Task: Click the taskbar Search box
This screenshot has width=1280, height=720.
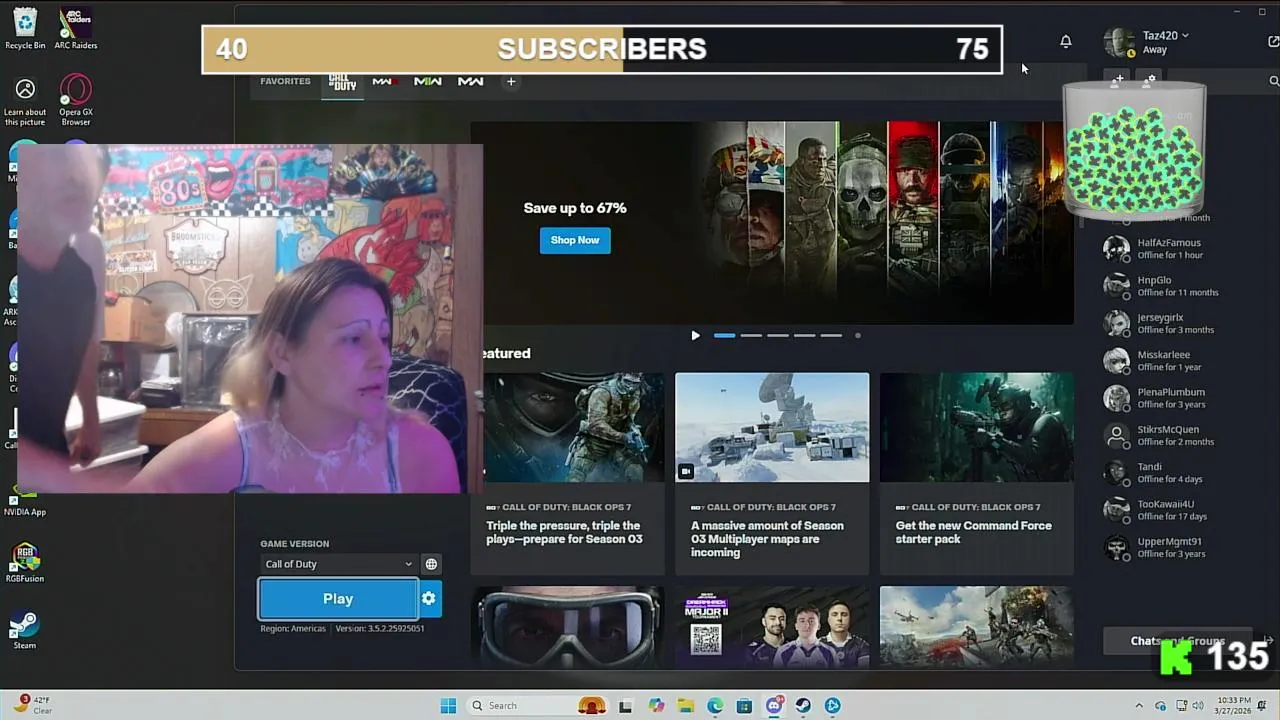Action: [539, 706]
